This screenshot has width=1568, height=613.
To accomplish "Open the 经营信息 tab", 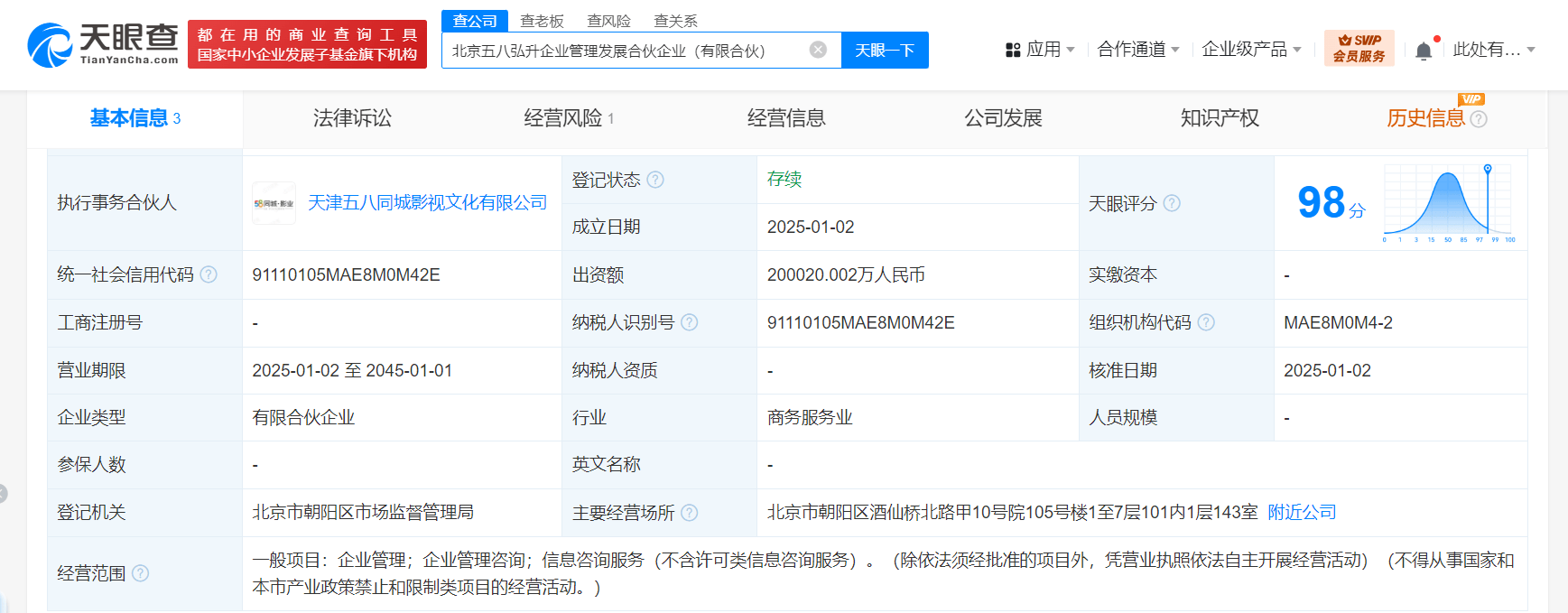I will coord(786,118).
